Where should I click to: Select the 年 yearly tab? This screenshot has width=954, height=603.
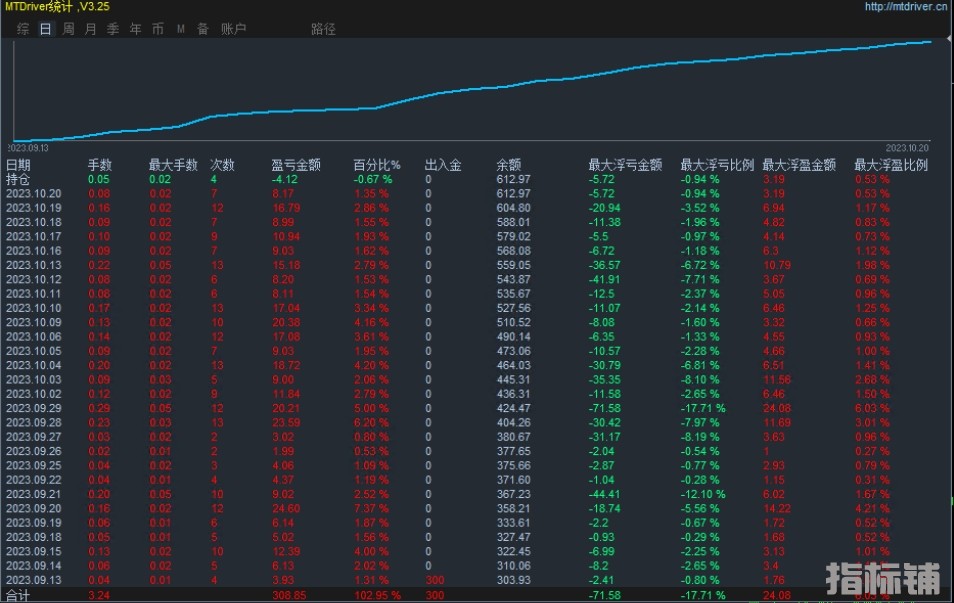(136, 29)
